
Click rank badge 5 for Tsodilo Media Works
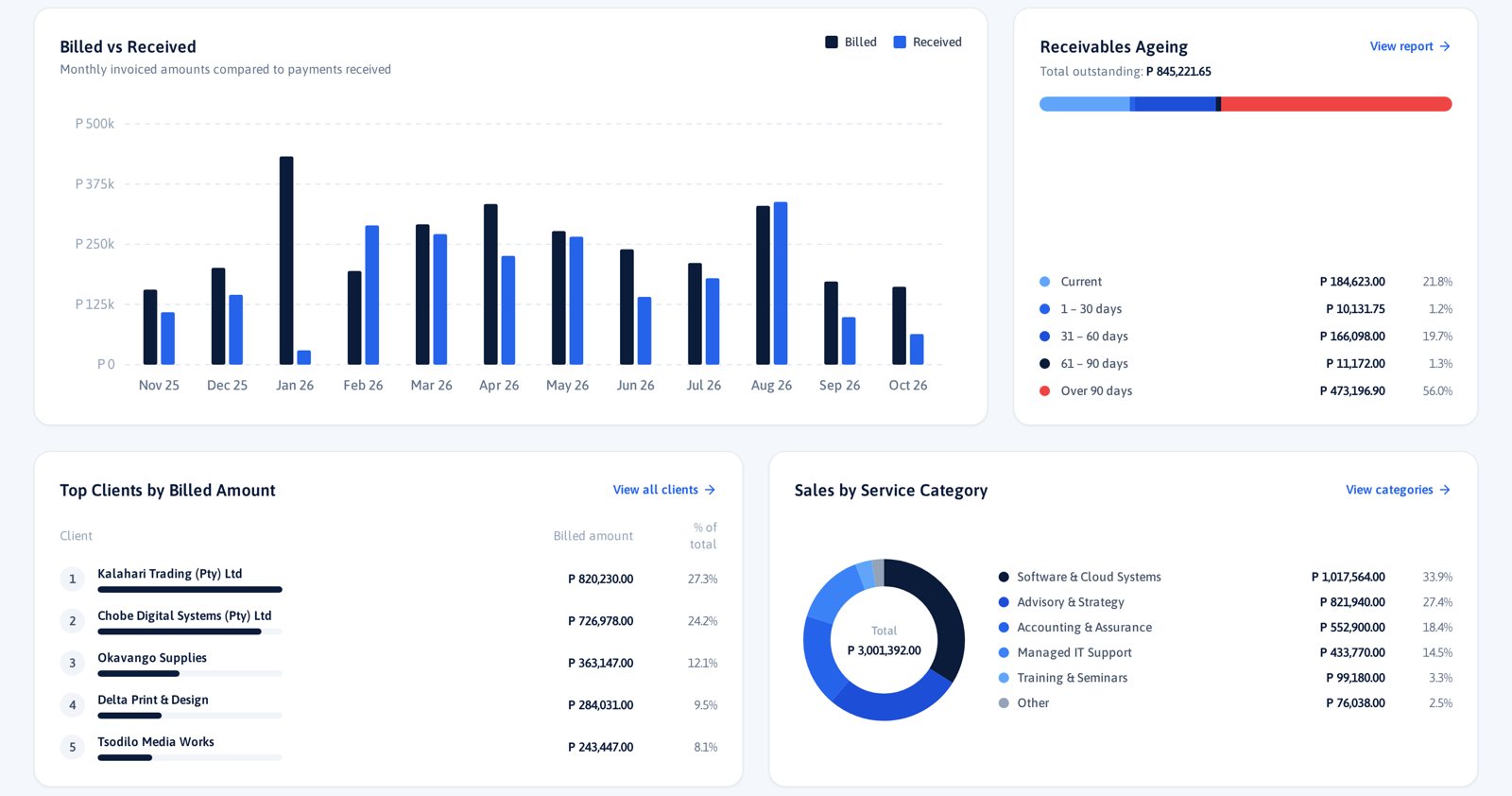tap(72, 747)
